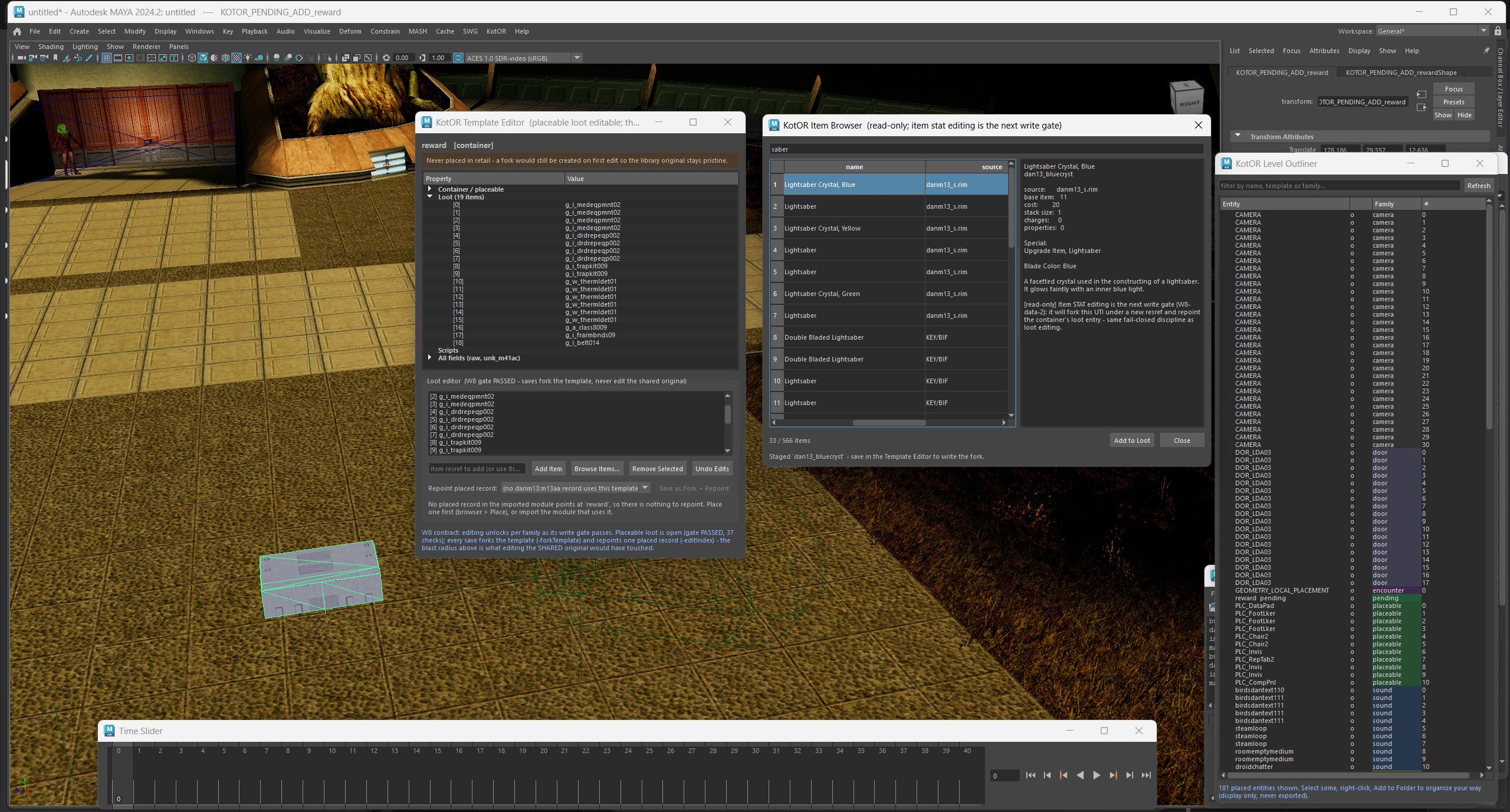Collapse the Loot (19 items) property row

point(430,197)
